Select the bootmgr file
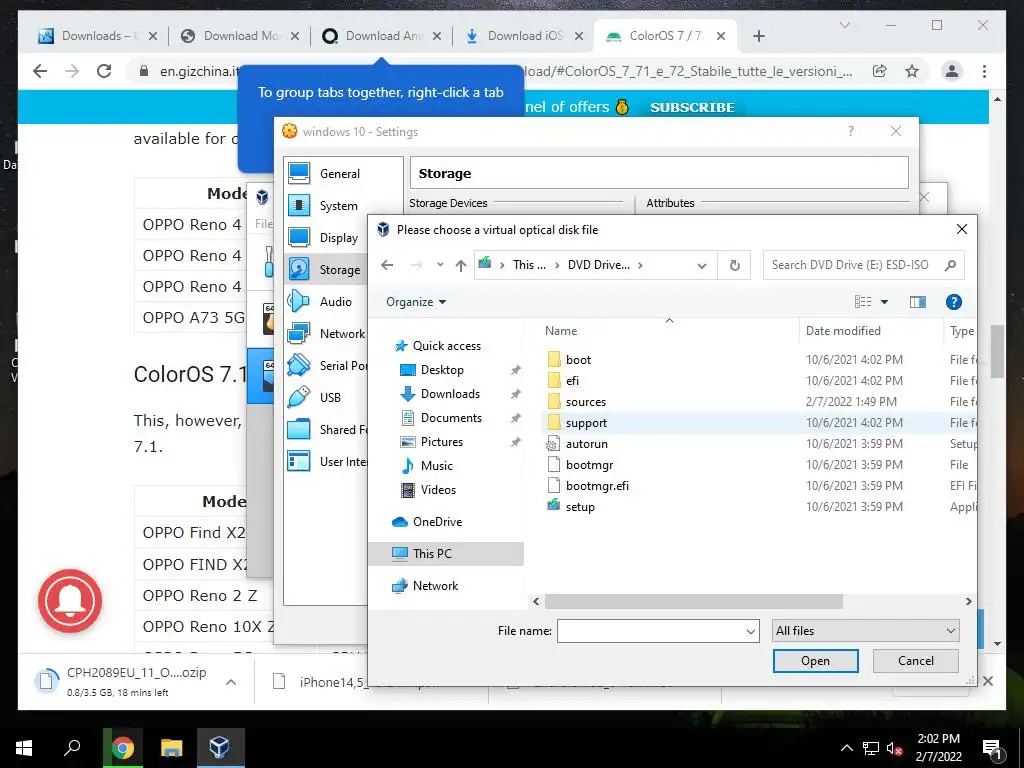The height and width of the screenshot is (768, 1024). (x=589, y=464)
